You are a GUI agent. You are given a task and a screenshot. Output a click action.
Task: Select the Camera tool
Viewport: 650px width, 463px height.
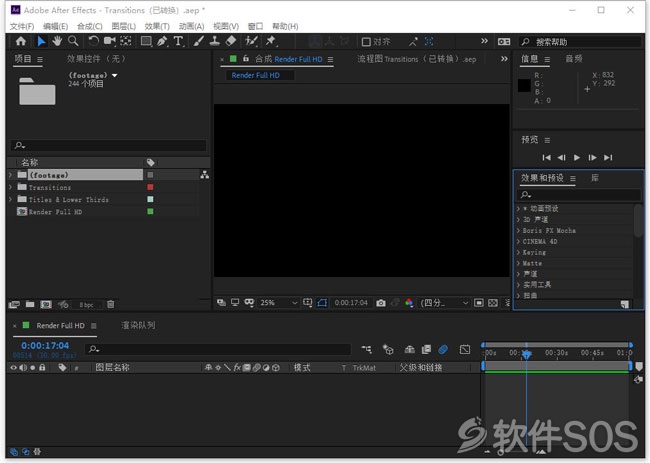(x=109, y=41)
